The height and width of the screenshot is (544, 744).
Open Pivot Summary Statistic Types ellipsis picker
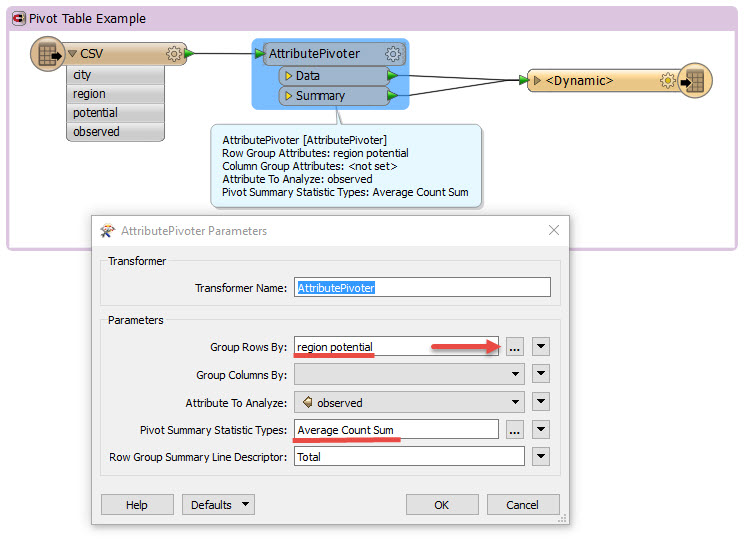[x=514, y=430]
